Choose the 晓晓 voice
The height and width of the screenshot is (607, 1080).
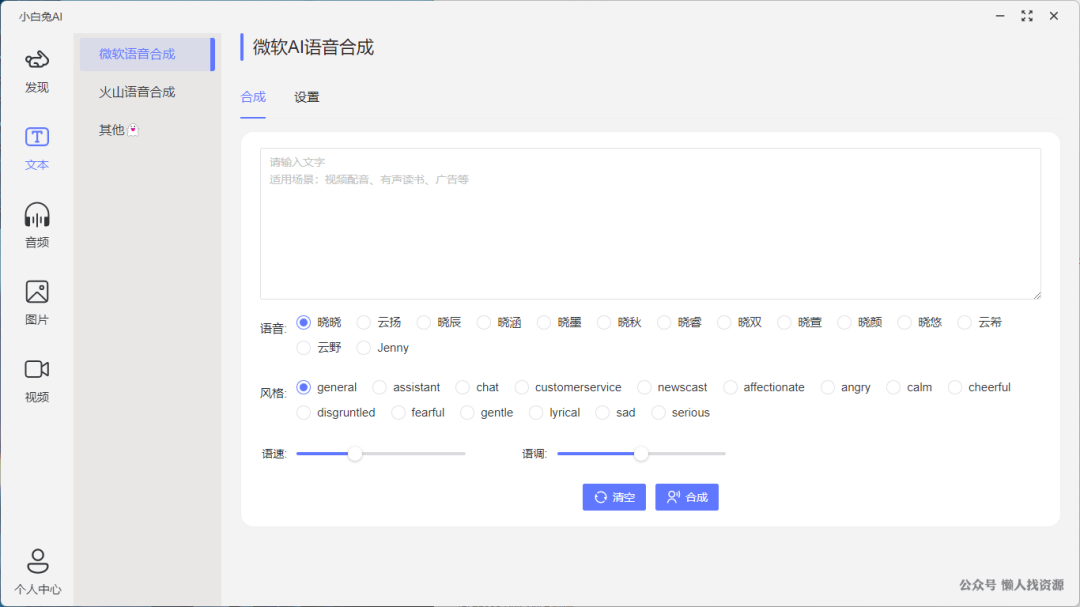click(304, 322)
